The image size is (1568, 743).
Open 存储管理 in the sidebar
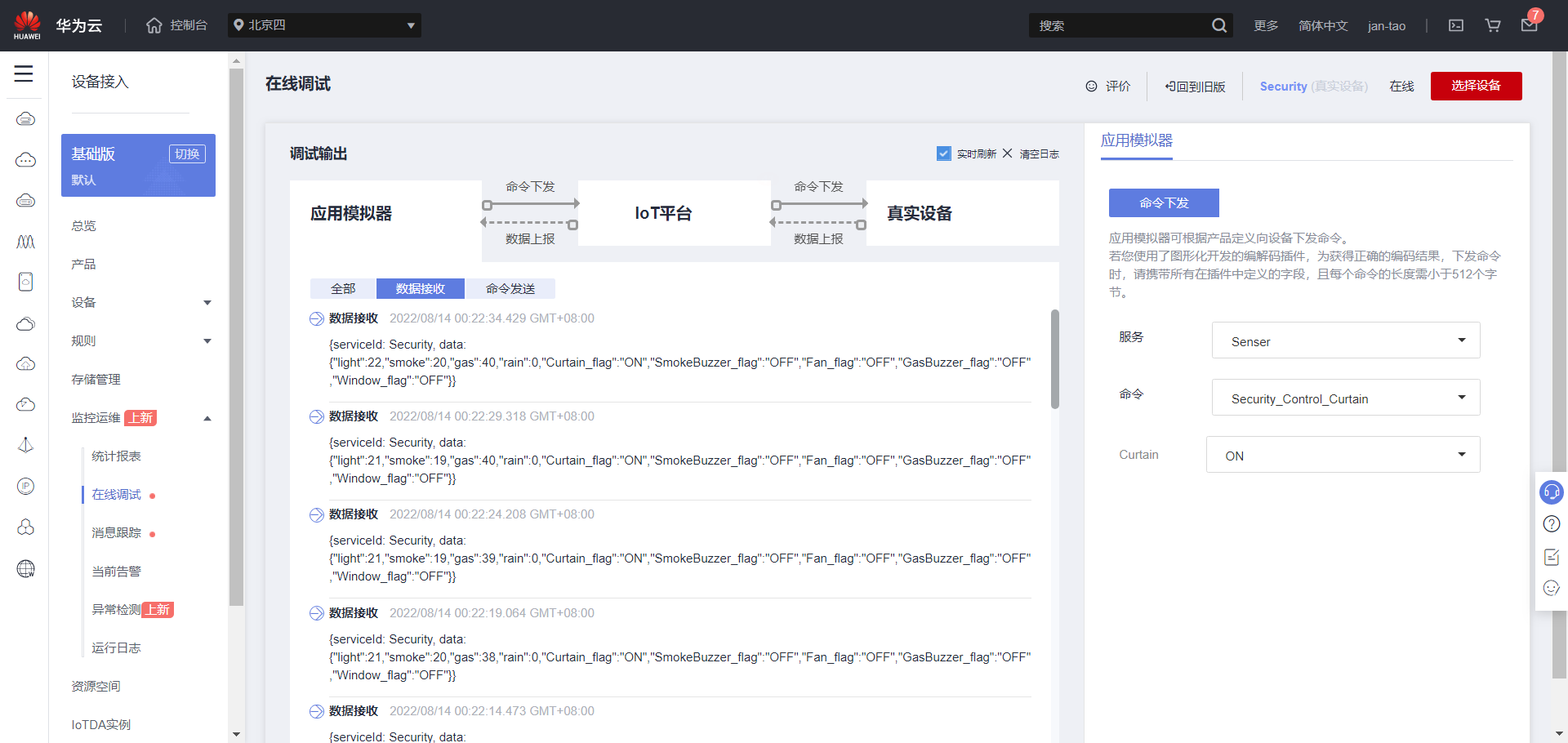(x=96, y=380)
